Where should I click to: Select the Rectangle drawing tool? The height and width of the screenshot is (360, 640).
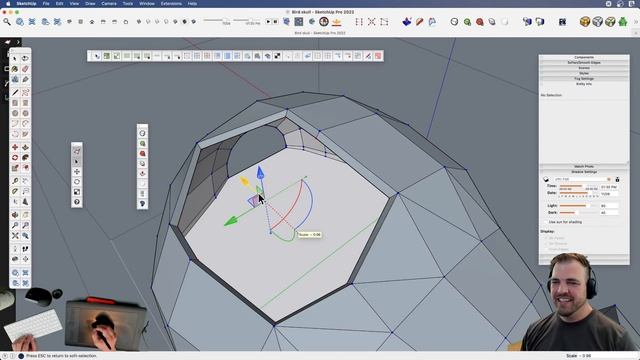pos(15,103)
